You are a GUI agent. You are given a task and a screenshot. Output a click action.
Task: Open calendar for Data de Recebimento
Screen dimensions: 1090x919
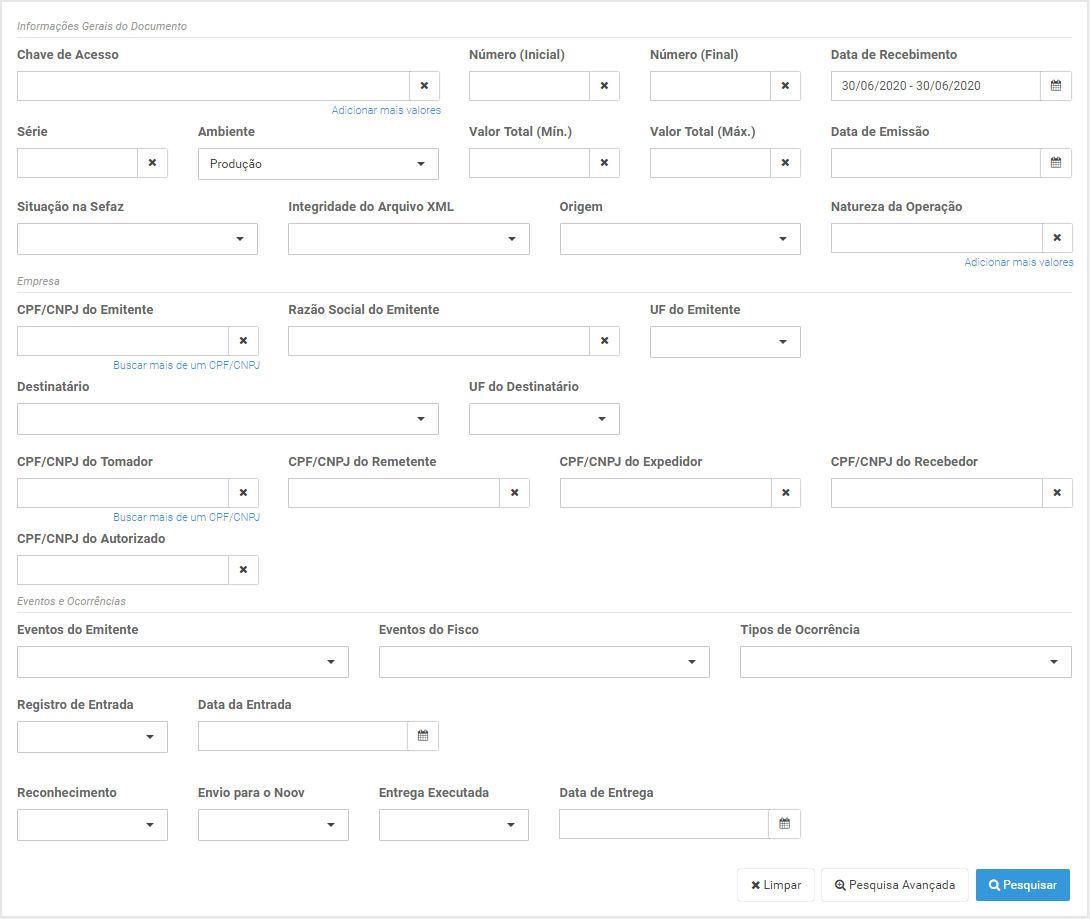[1056, 86]
